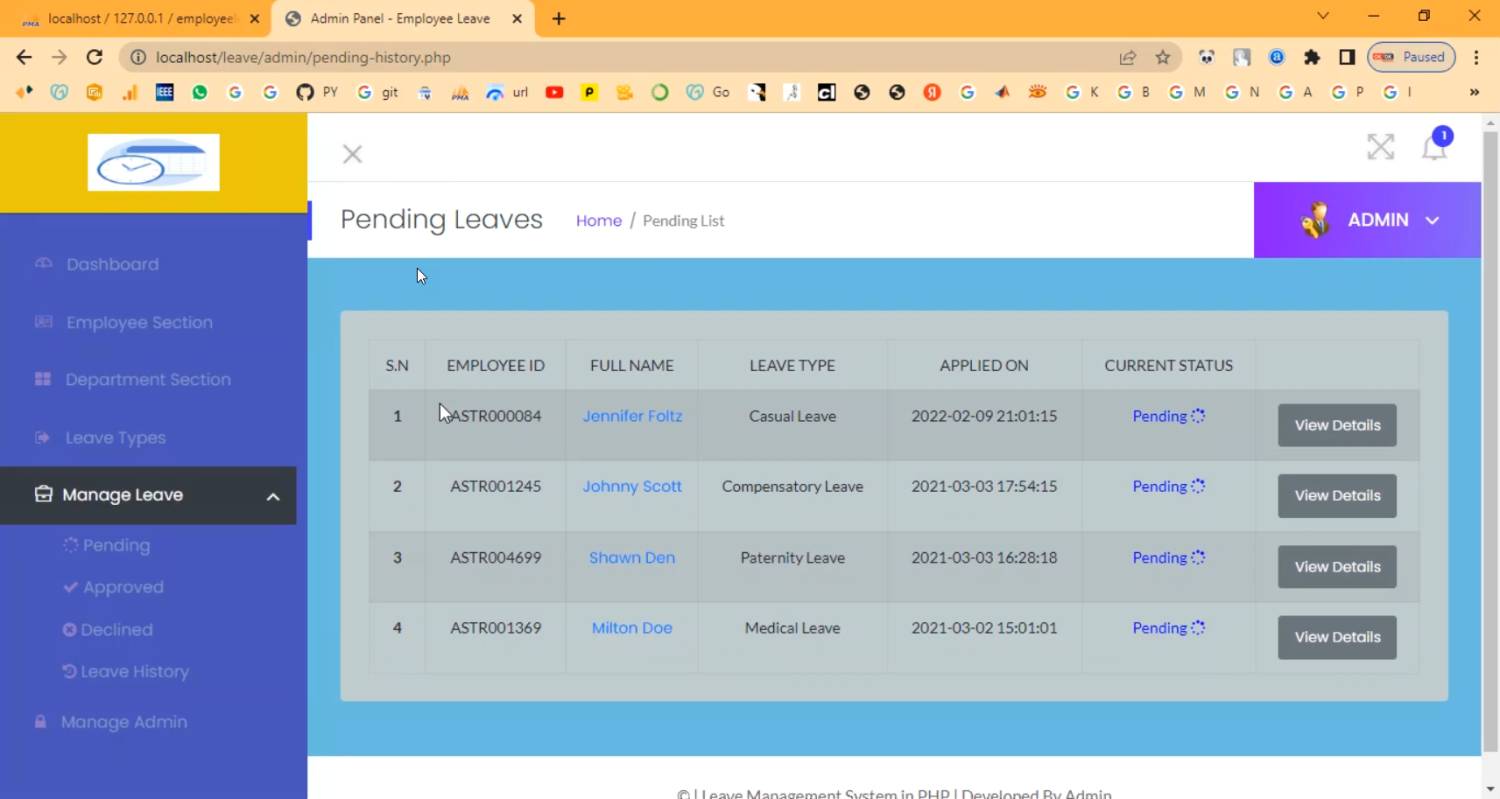1500x799 pixels.
Task: Bookmark this page with the star icon
Action: pyautogui.click(x=1162, y=57)
